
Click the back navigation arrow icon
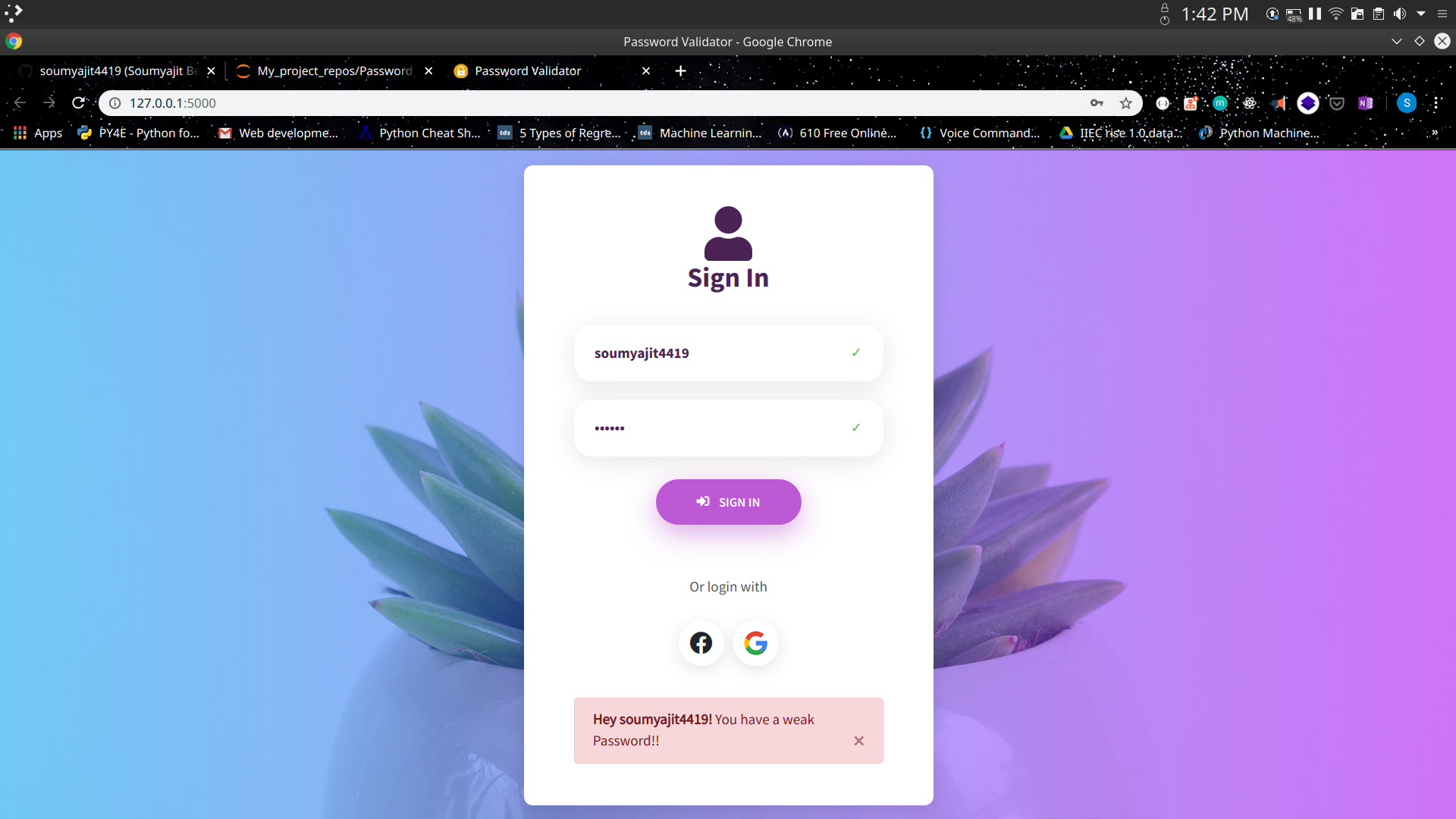click(20, 103)
